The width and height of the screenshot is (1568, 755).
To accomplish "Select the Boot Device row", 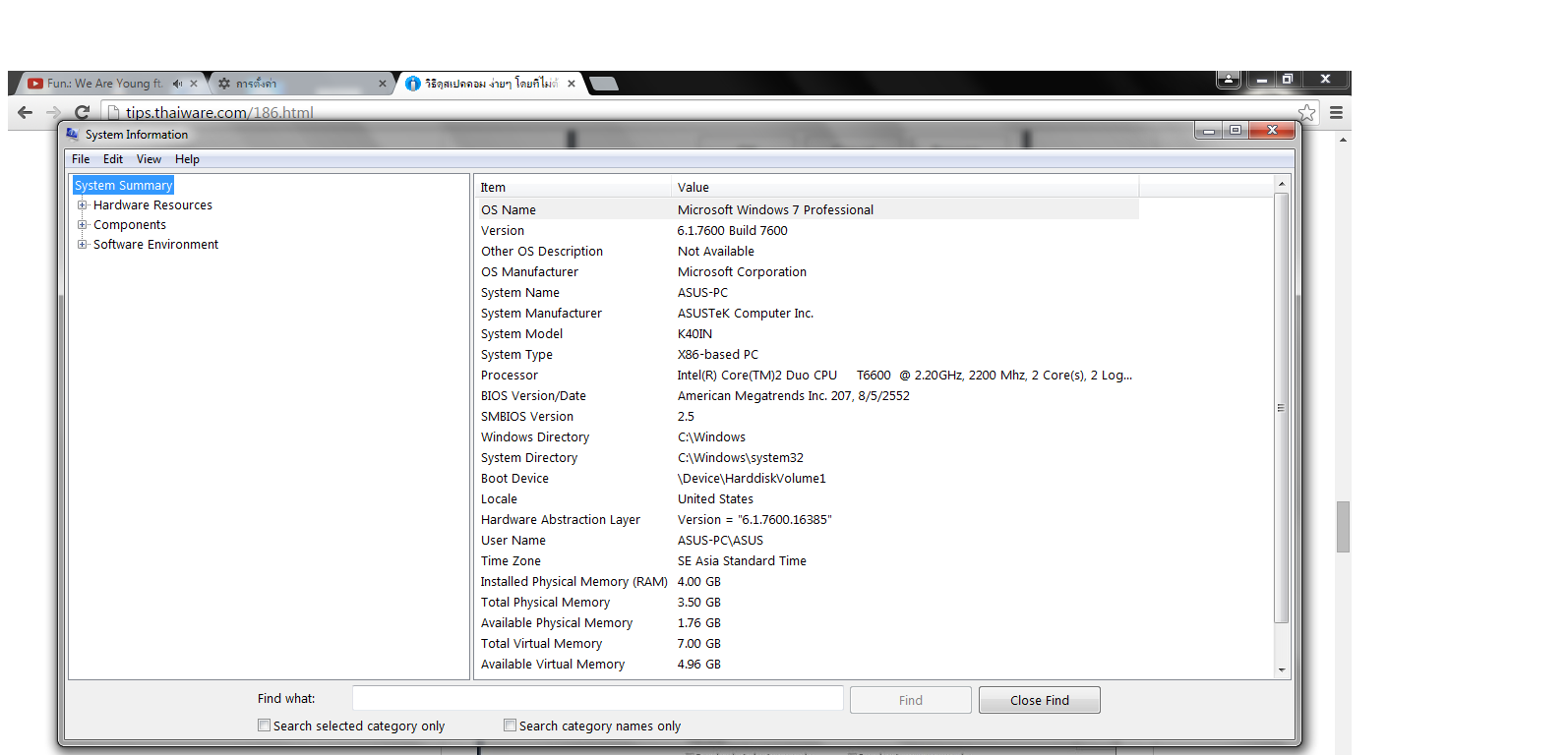I will [807, 478].
